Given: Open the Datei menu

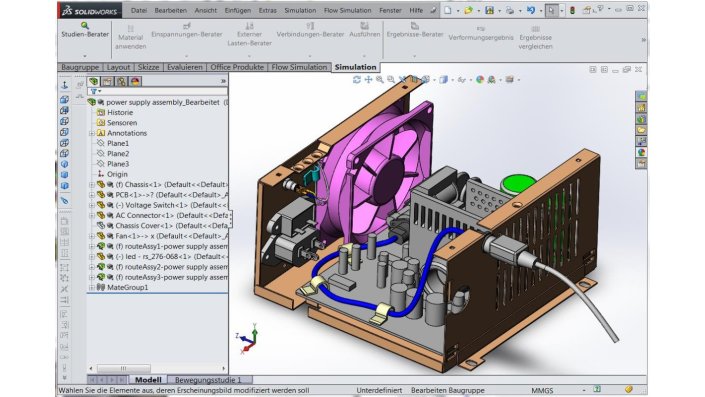Looking at the screenshot, I should [138, 10].
